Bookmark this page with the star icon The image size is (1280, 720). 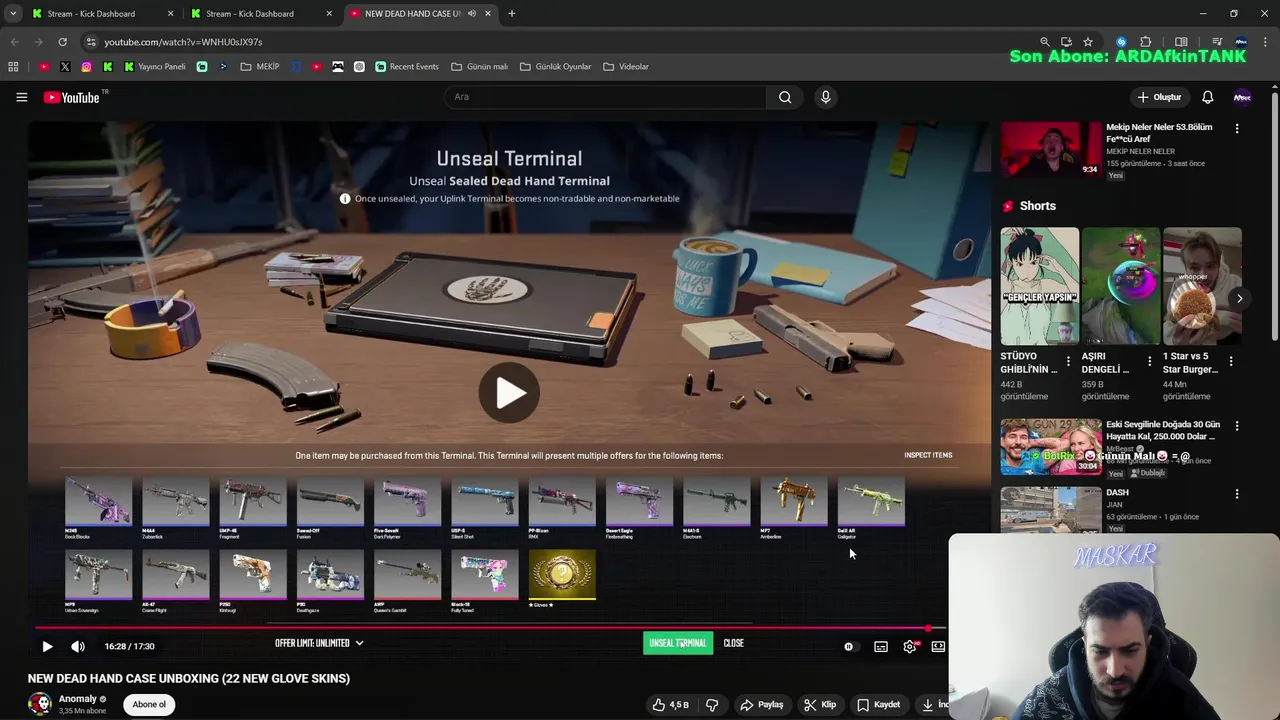point(1088,42)
